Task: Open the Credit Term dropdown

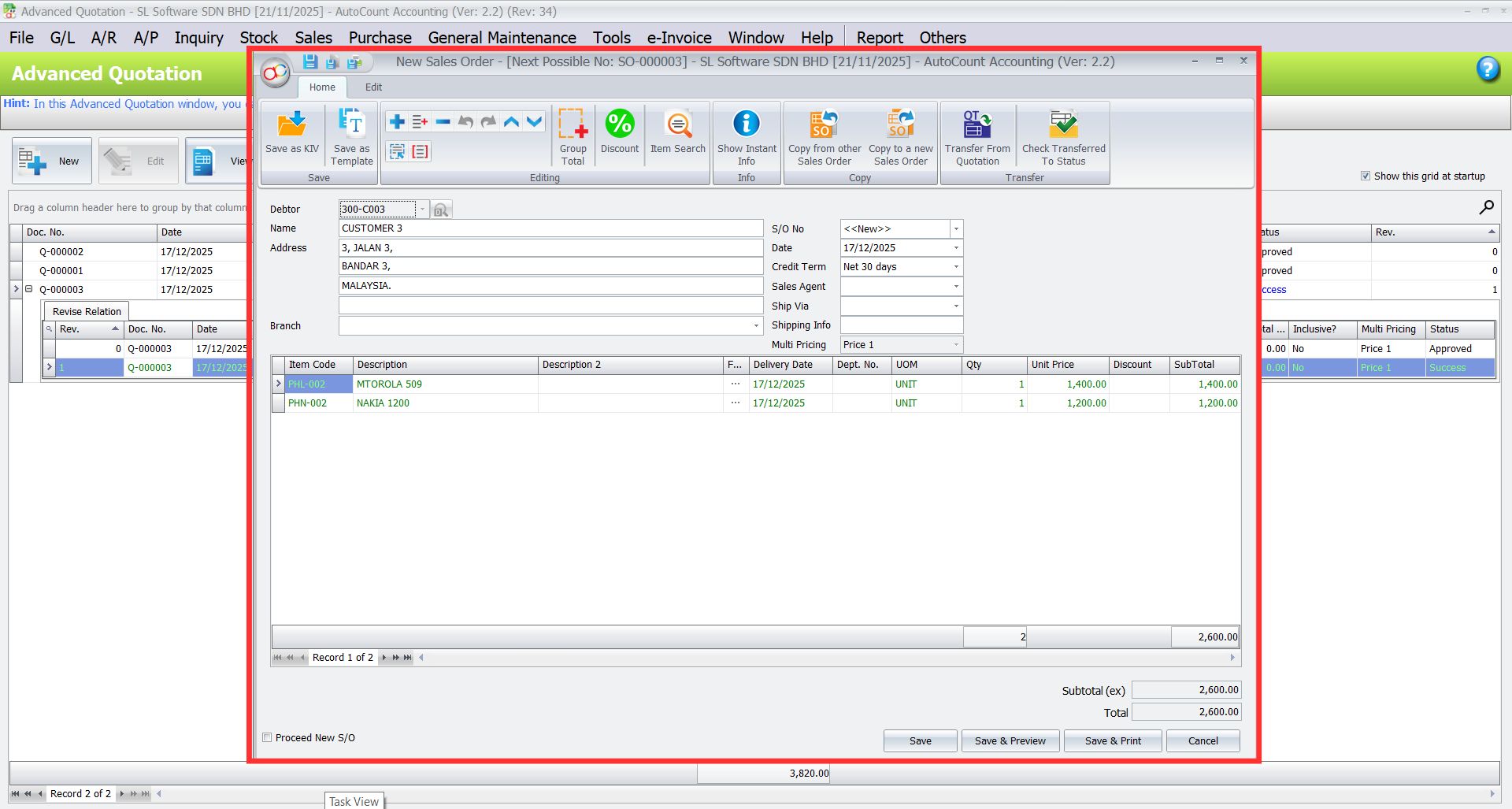Action: (955, 266)
